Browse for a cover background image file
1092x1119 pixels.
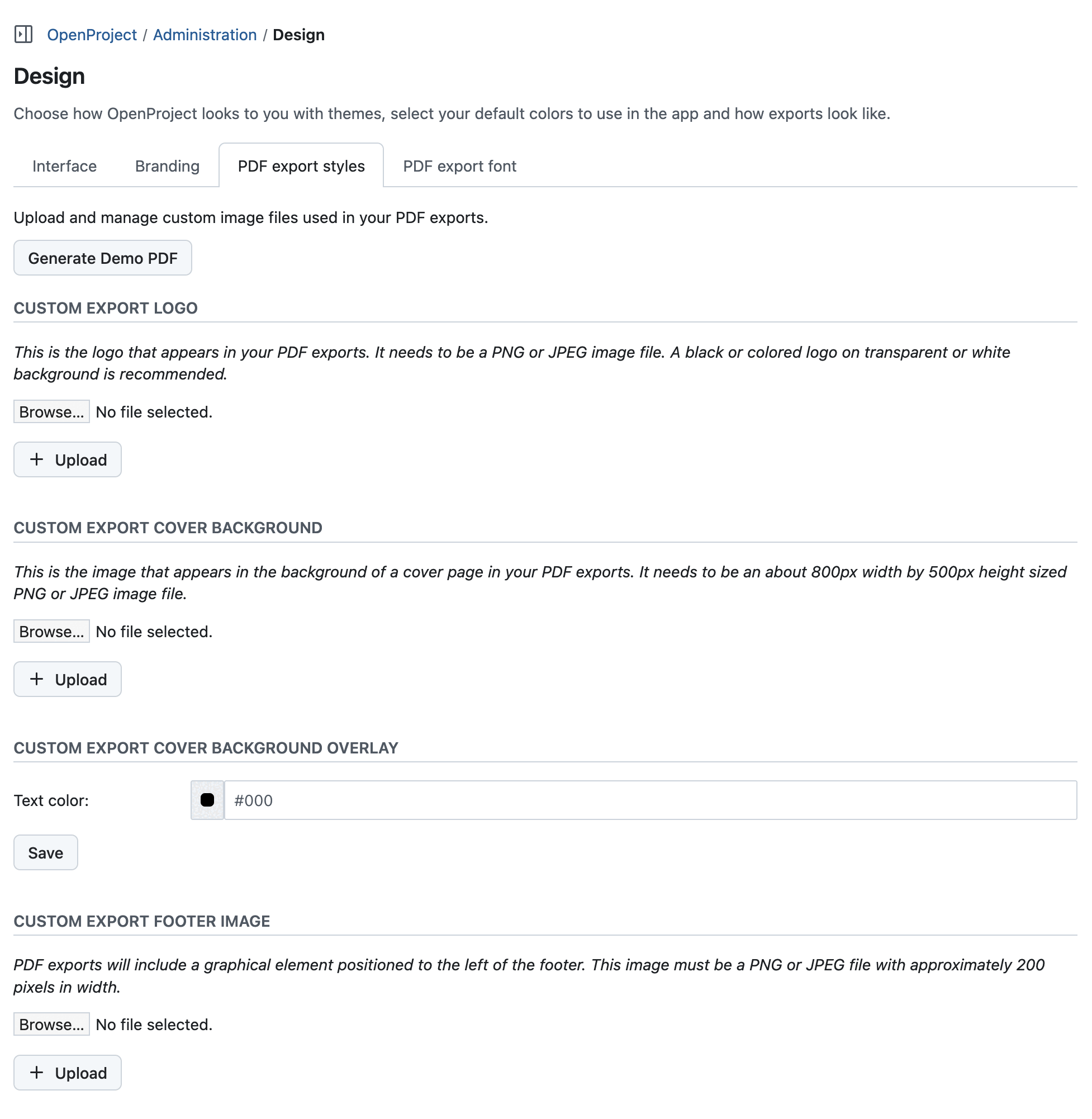tap(51, 631)
